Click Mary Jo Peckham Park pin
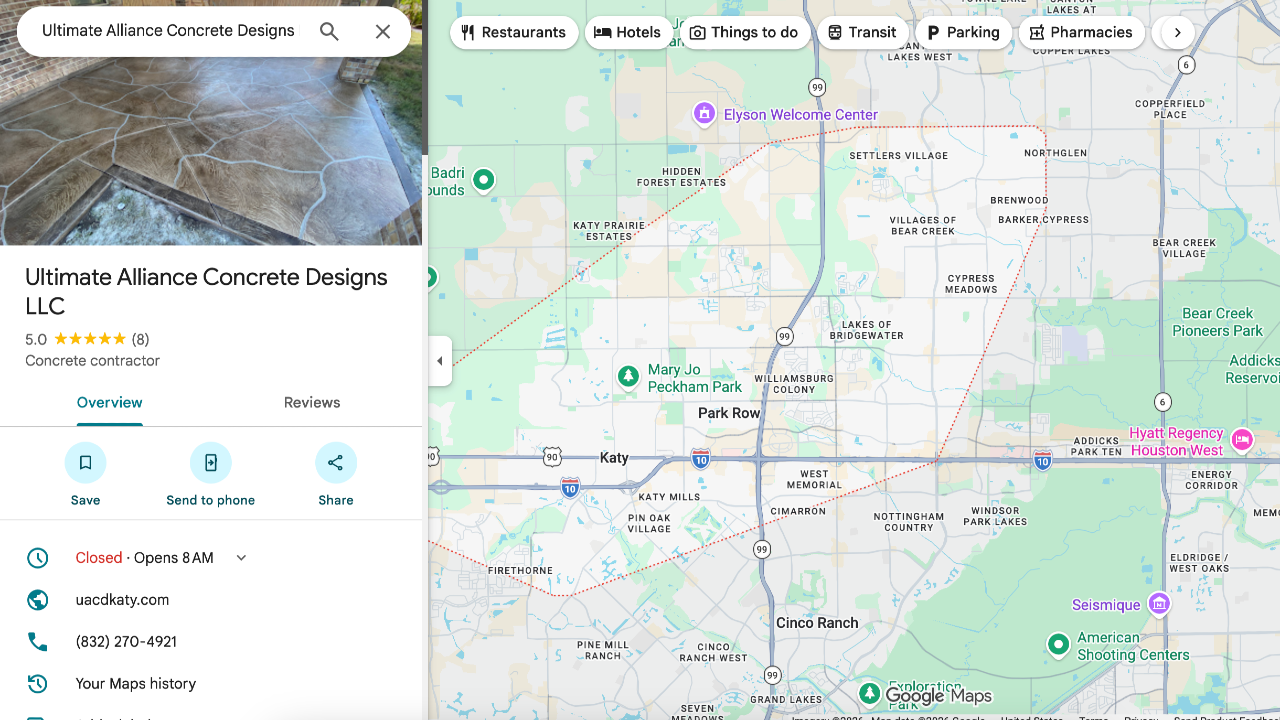 coord(628,377)
